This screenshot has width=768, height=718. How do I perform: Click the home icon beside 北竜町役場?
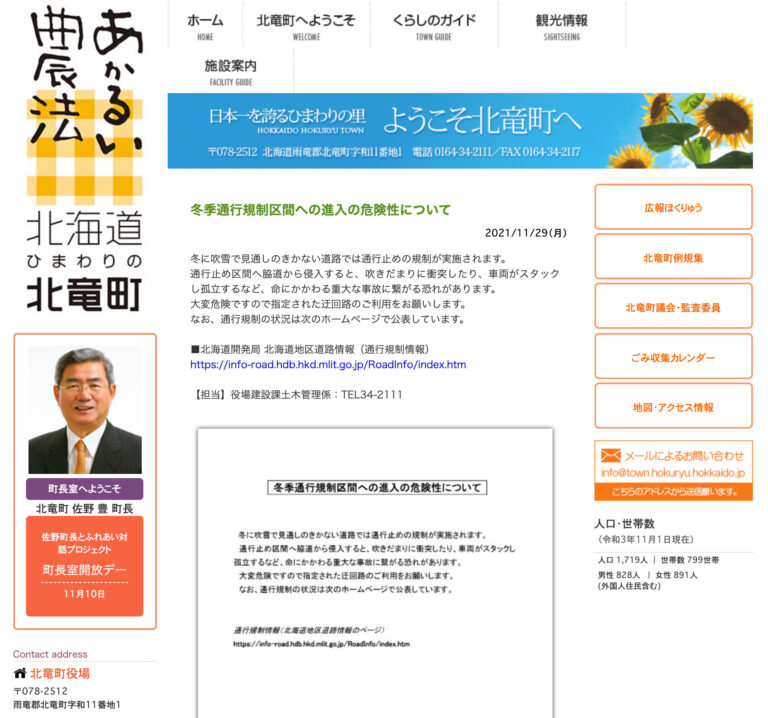20,673
